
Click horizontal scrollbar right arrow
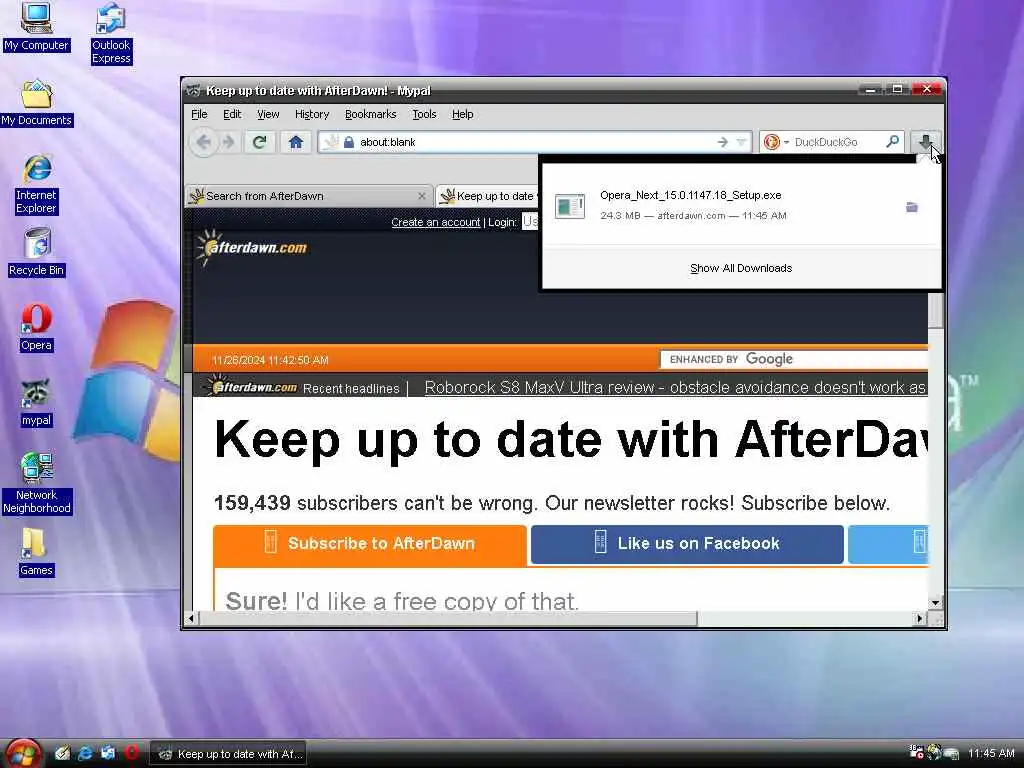tap(920, 618)
